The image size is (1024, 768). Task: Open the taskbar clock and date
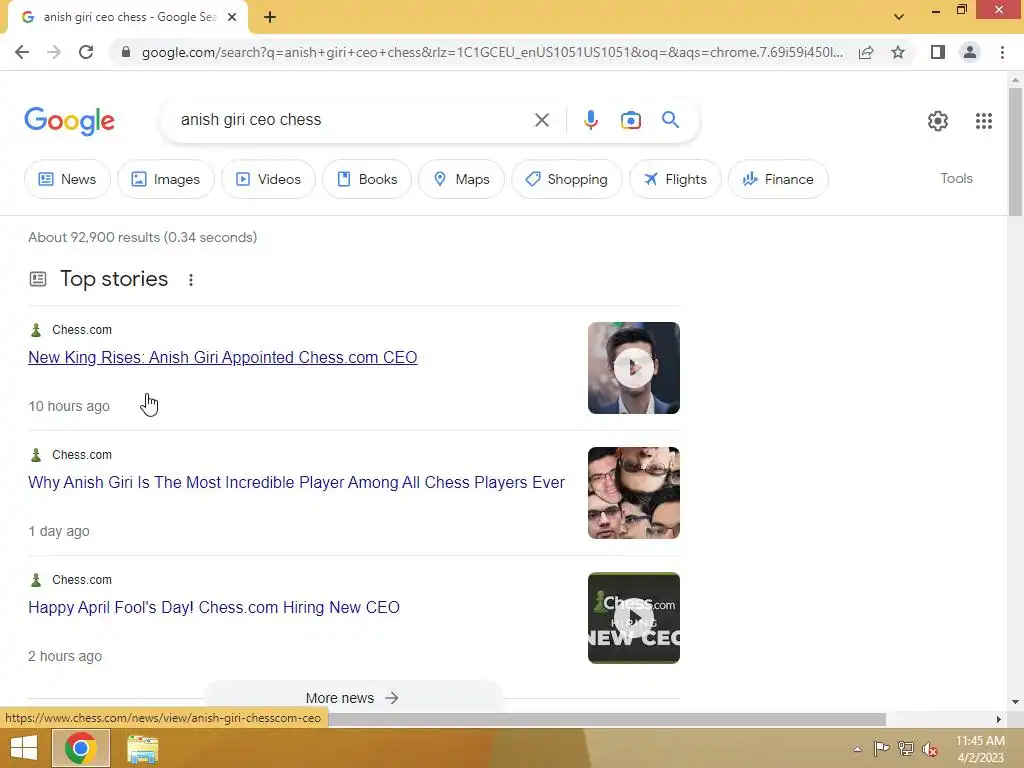tap(980, 749)
